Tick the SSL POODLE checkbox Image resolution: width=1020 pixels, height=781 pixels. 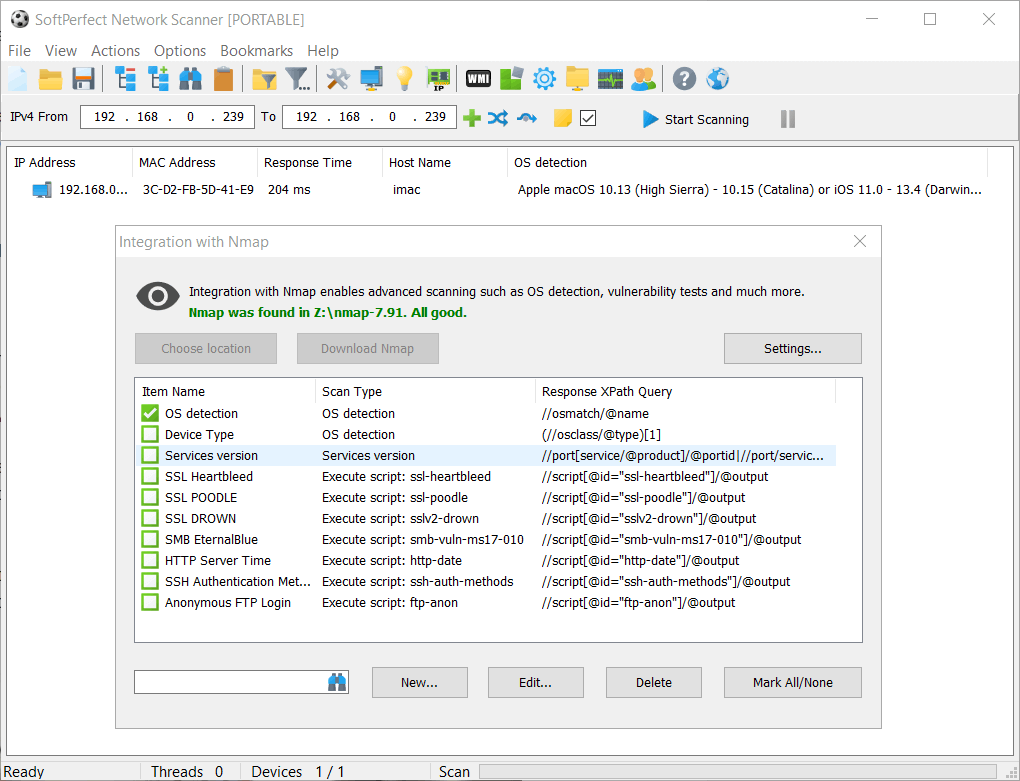pos(150,497)
